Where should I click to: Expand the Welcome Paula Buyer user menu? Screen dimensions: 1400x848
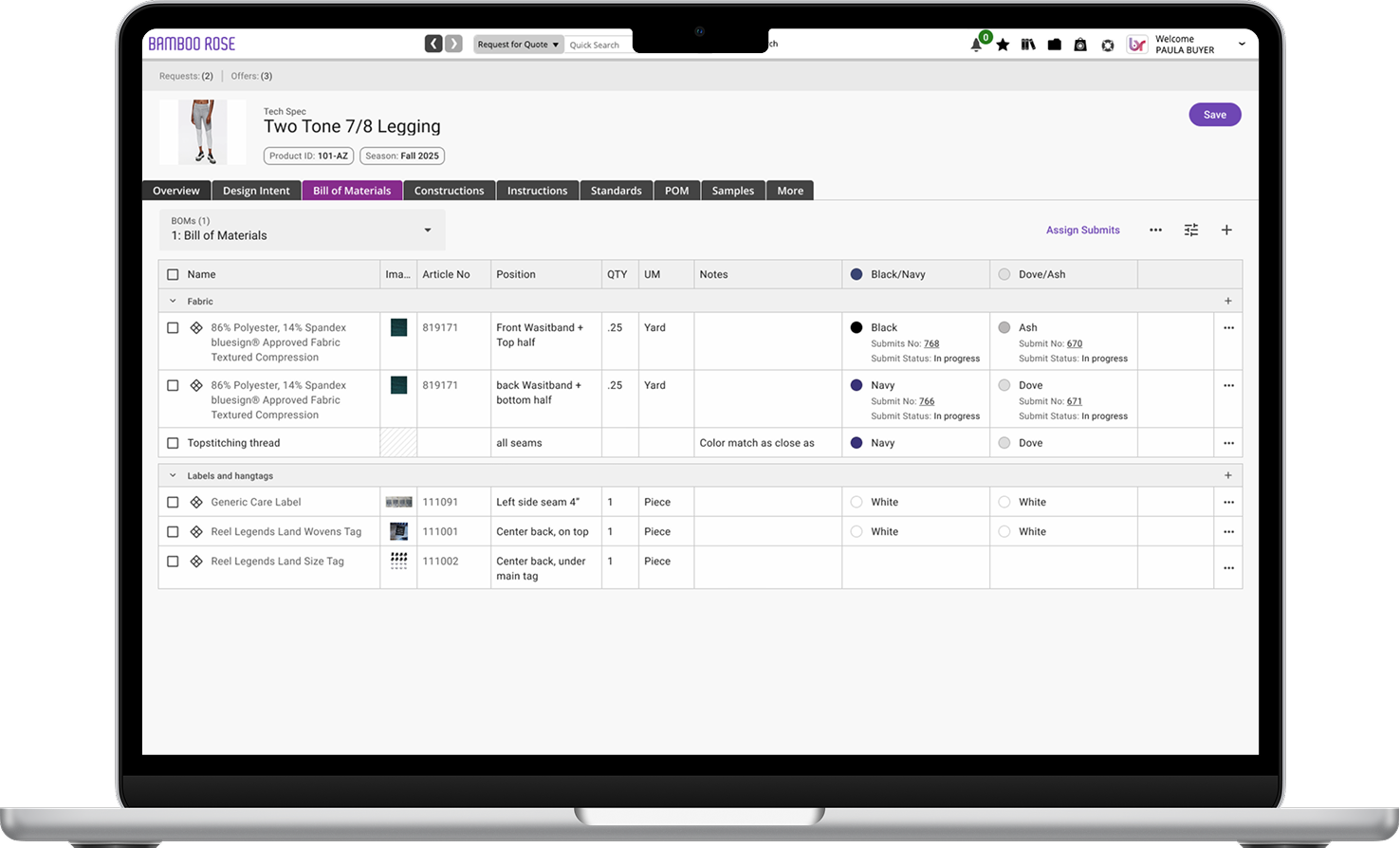[x=1242, y=45]
